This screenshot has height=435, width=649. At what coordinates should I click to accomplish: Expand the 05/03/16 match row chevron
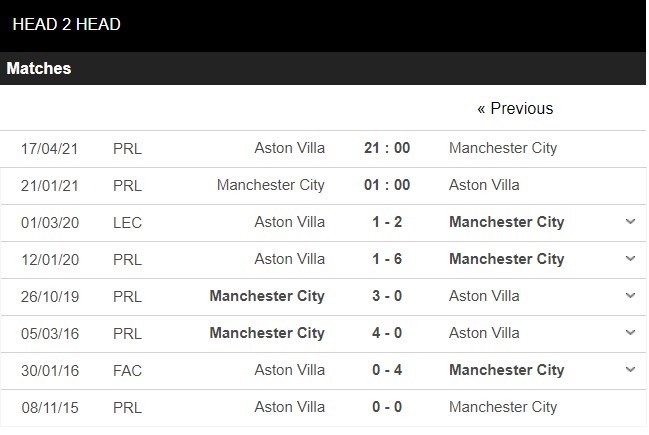click(630, 332)
